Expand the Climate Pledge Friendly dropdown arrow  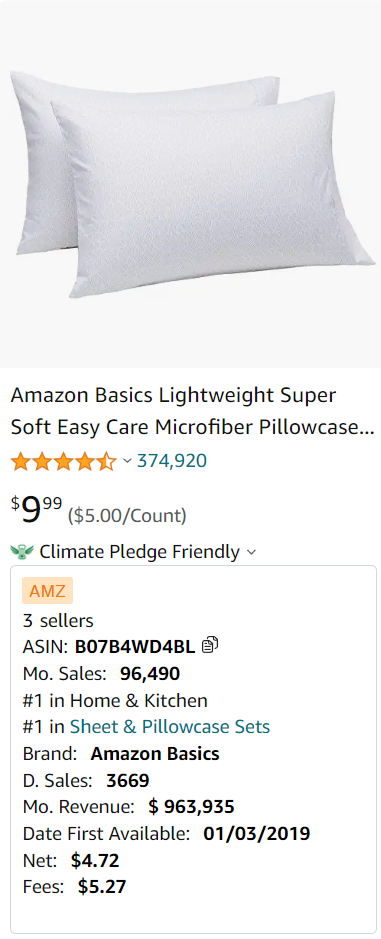pyautogui.click(x=252, y=552)
